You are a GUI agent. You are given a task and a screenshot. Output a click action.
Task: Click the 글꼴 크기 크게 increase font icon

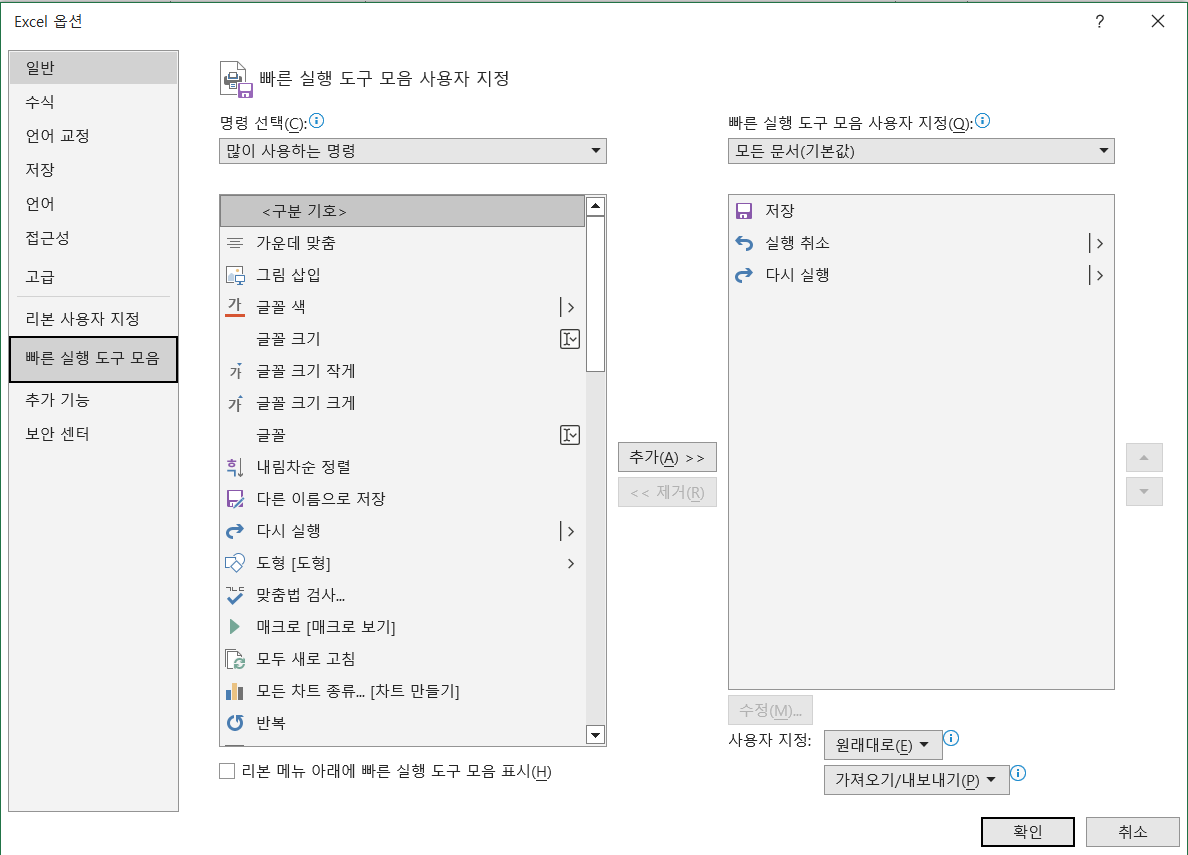point(235,403)
